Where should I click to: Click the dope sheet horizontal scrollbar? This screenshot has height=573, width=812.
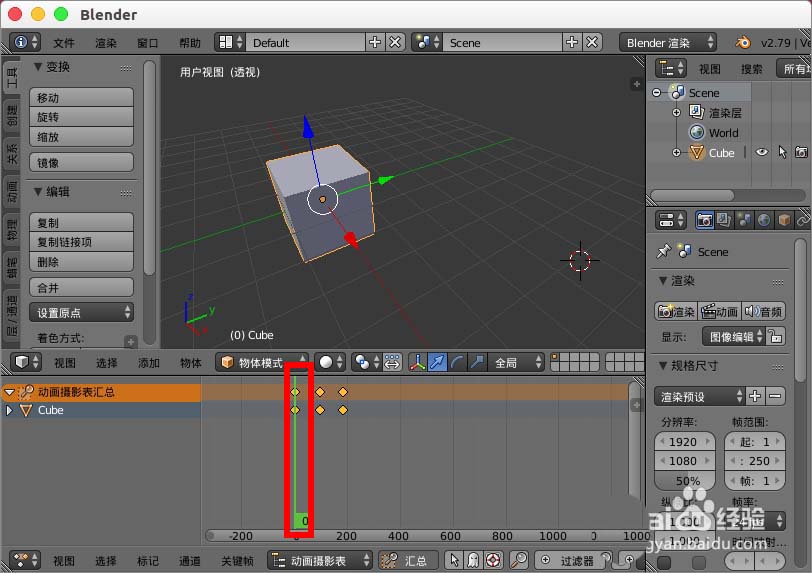426,535
